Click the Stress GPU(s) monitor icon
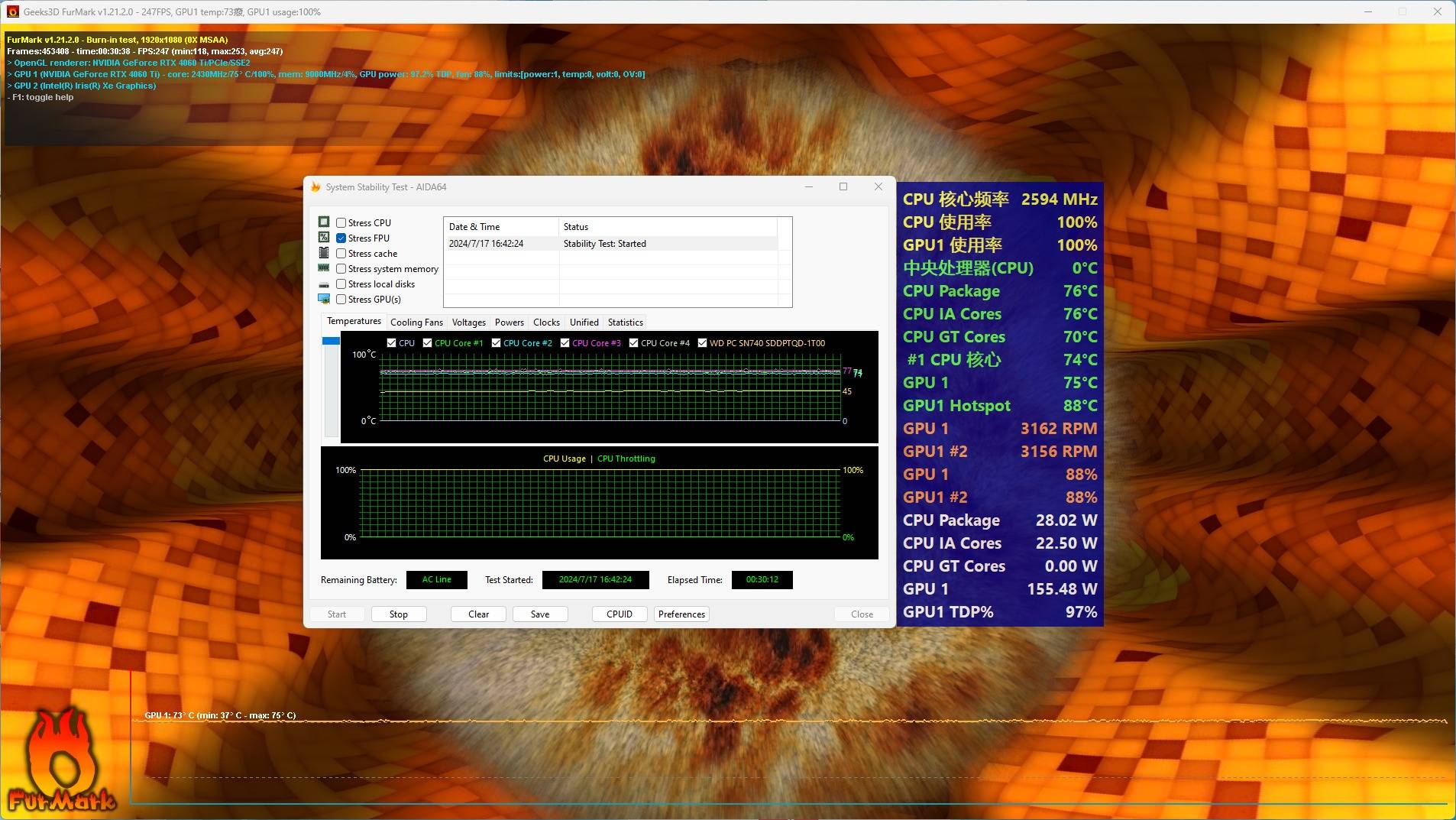Image resolution: width=1456 pixels, height=820 pixels. [x=324, y=299]
